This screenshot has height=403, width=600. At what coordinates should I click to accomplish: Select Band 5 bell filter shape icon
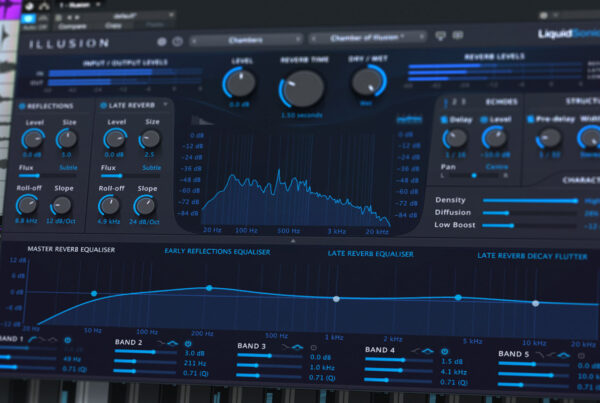563,356
